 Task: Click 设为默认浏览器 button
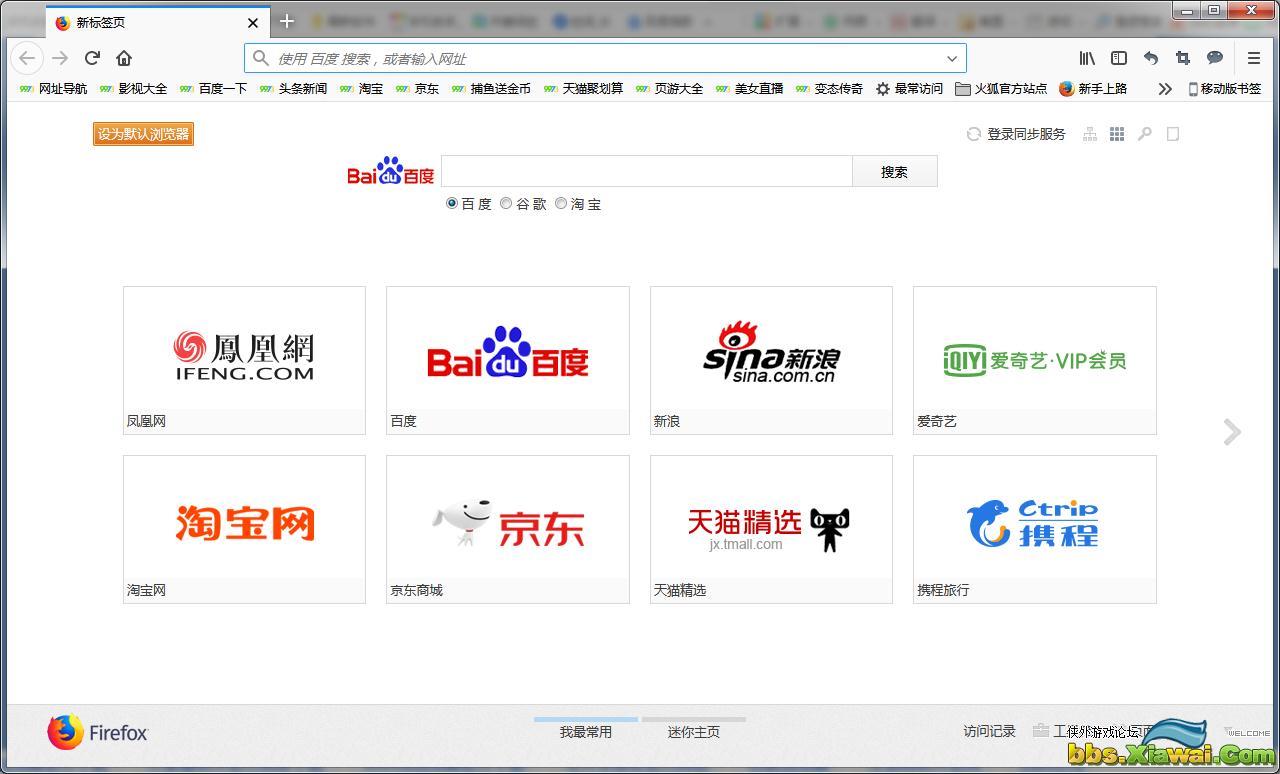pos(143,134)
